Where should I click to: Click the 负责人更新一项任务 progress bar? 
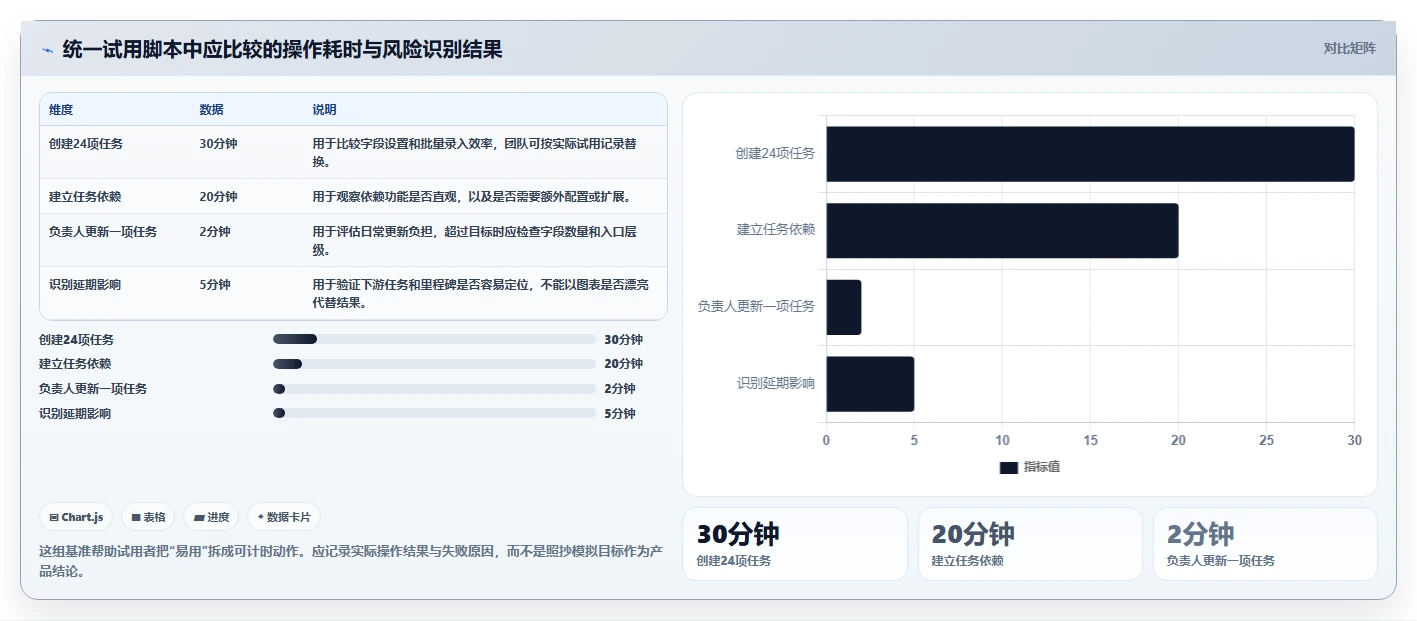coord(434,389)
